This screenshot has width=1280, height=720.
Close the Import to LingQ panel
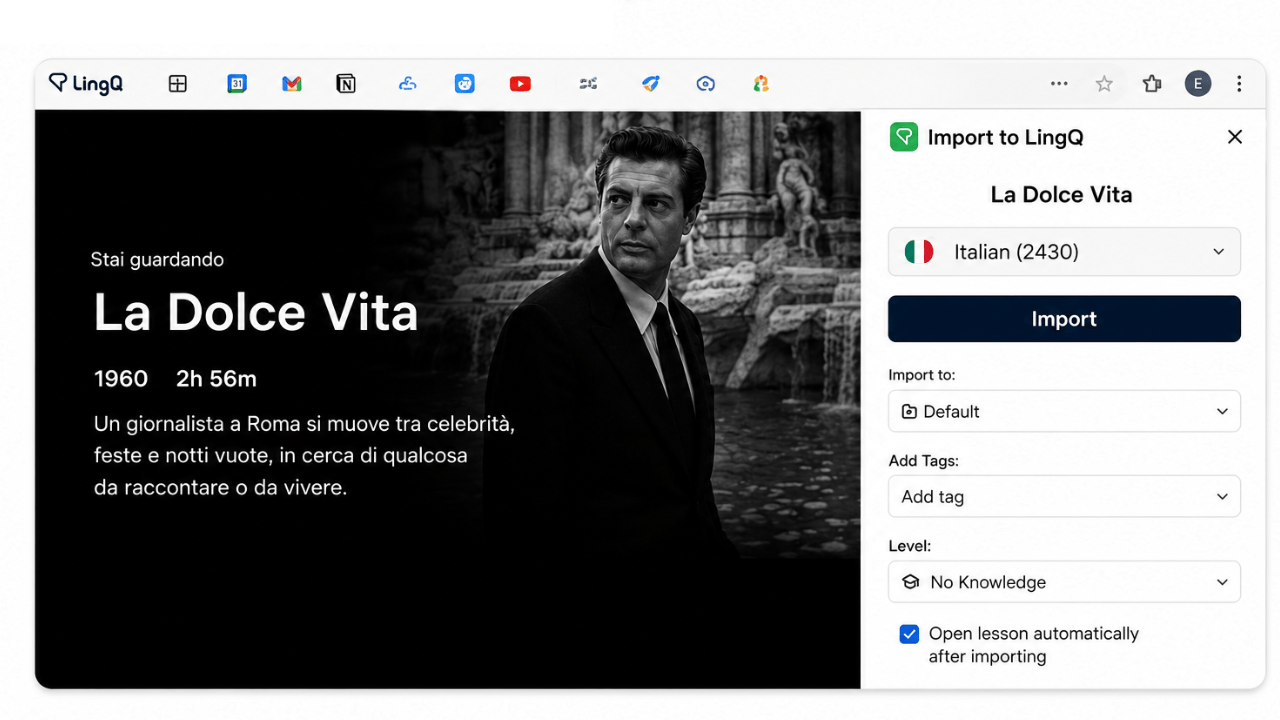(1235, 137)
